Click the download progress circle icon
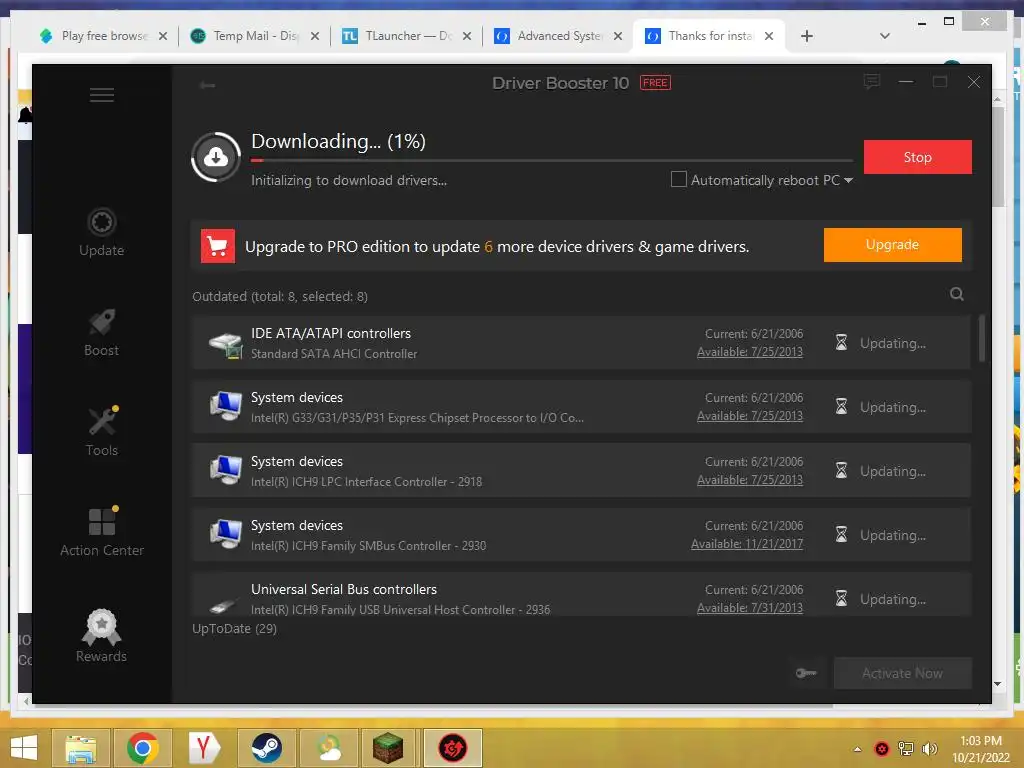Screen dimensions: 1024x768 [x=216, y=157]
